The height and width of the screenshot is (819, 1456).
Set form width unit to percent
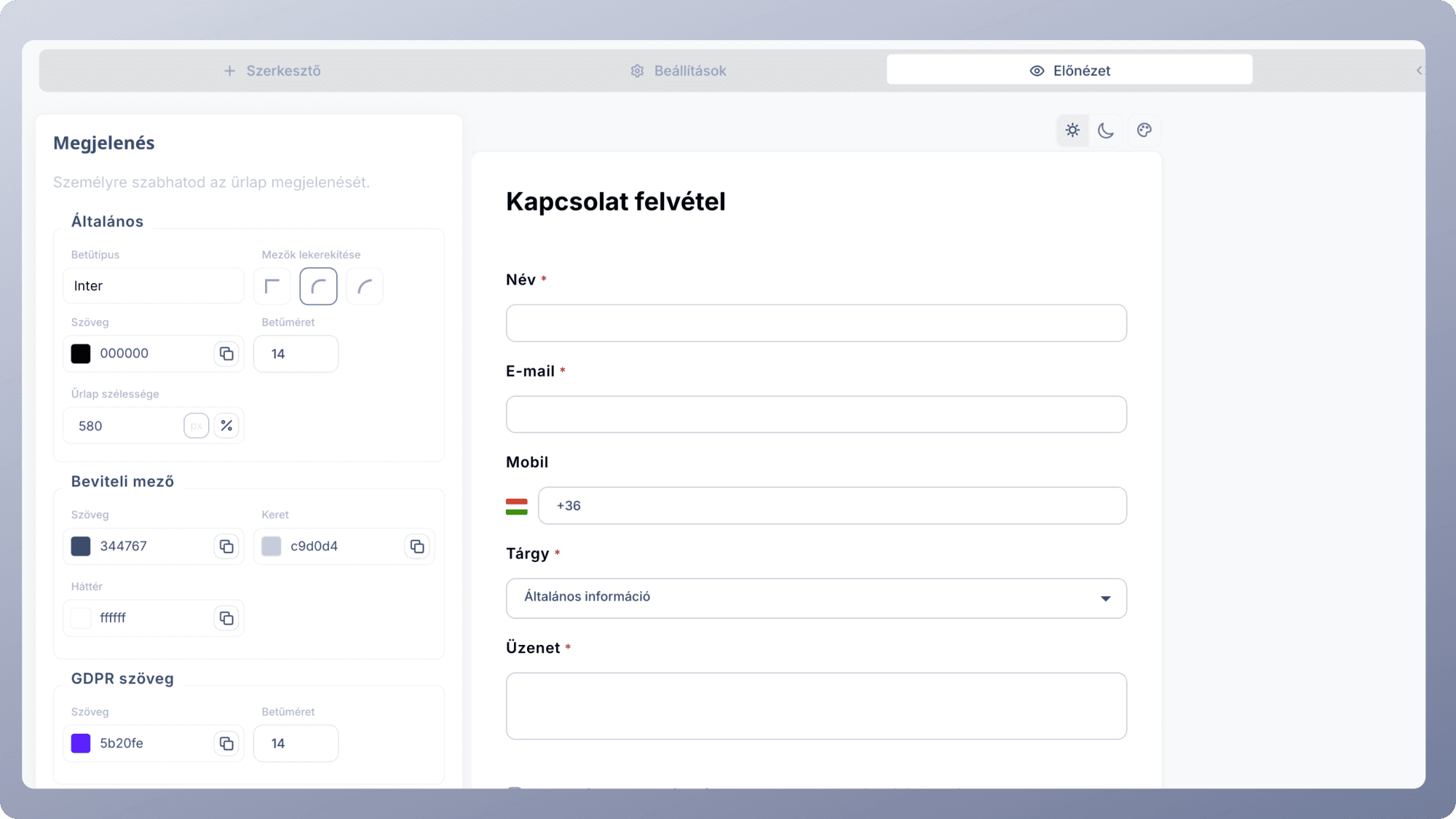[x=226, y=426]
